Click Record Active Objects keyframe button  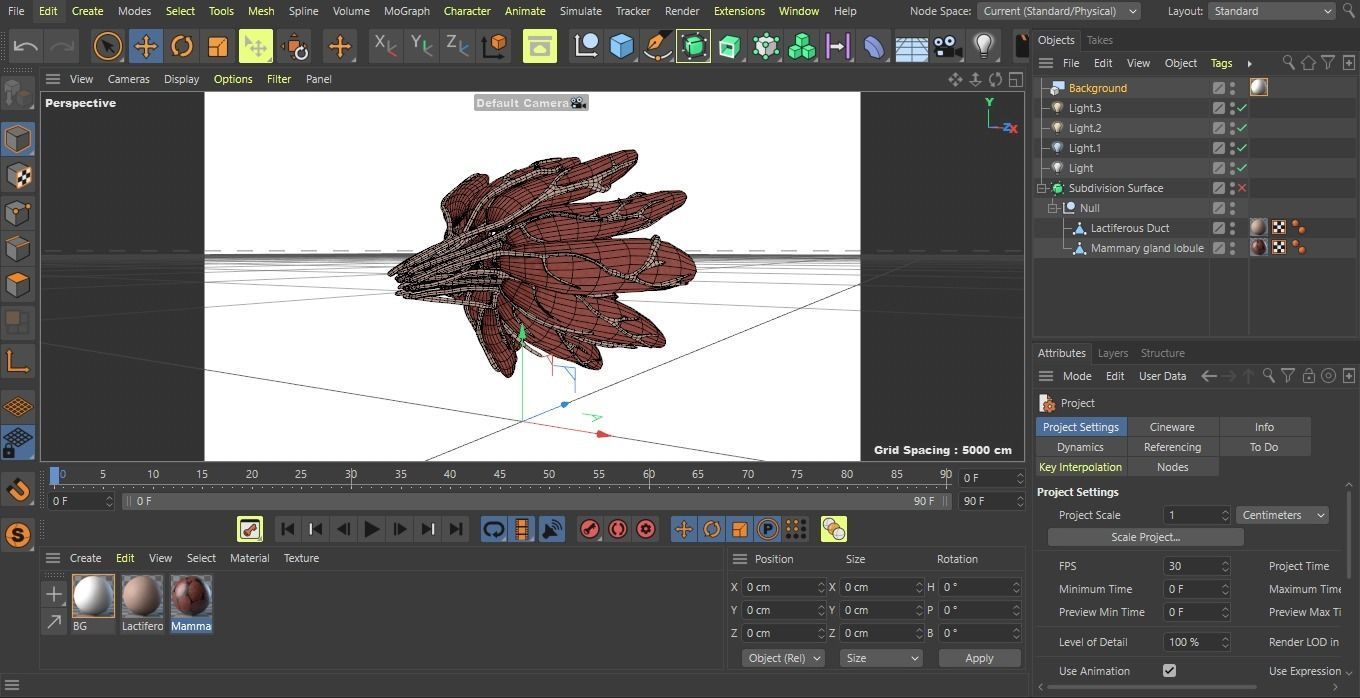[x=590, y=529]
